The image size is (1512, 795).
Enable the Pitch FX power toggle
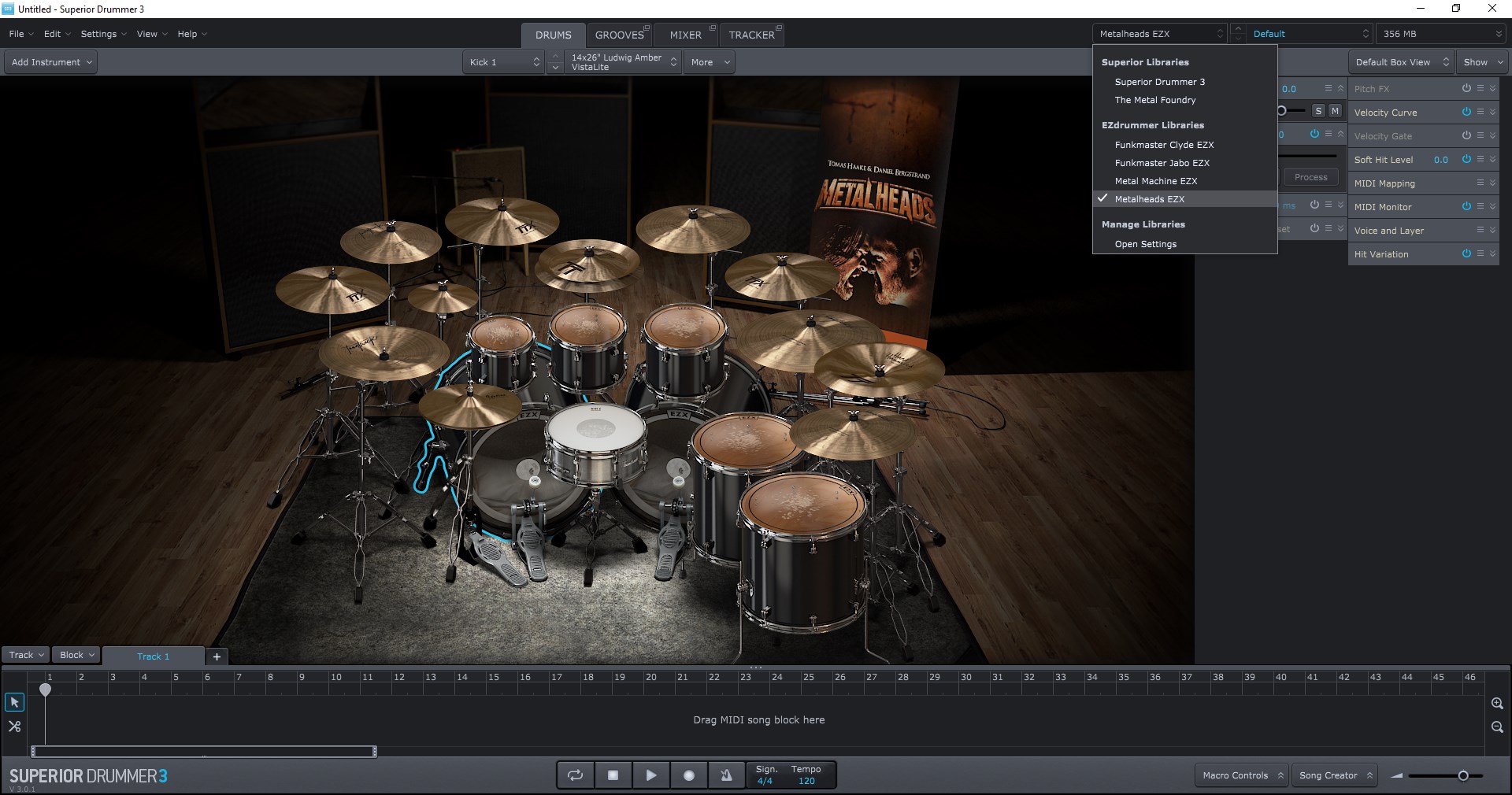(1466, 88)
